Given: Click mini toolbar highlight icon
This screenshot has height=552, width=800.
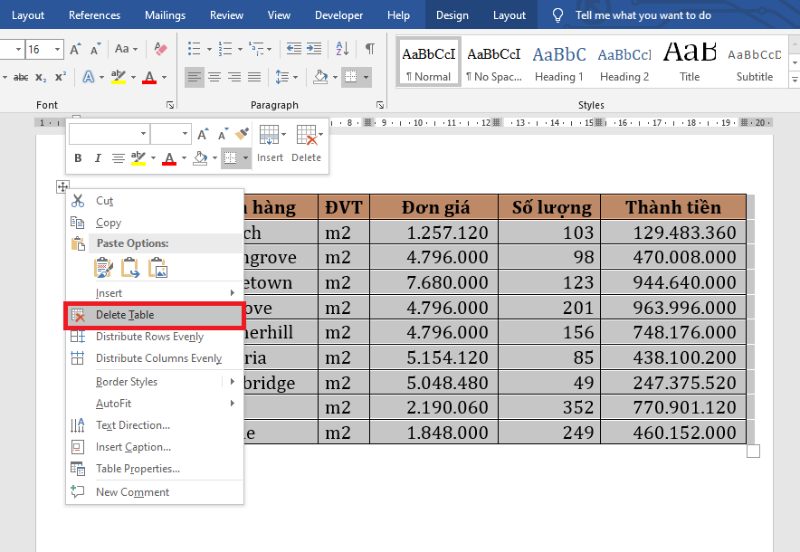Looking at the screenshot, I should pyautogui.click(x=138, y=159).
